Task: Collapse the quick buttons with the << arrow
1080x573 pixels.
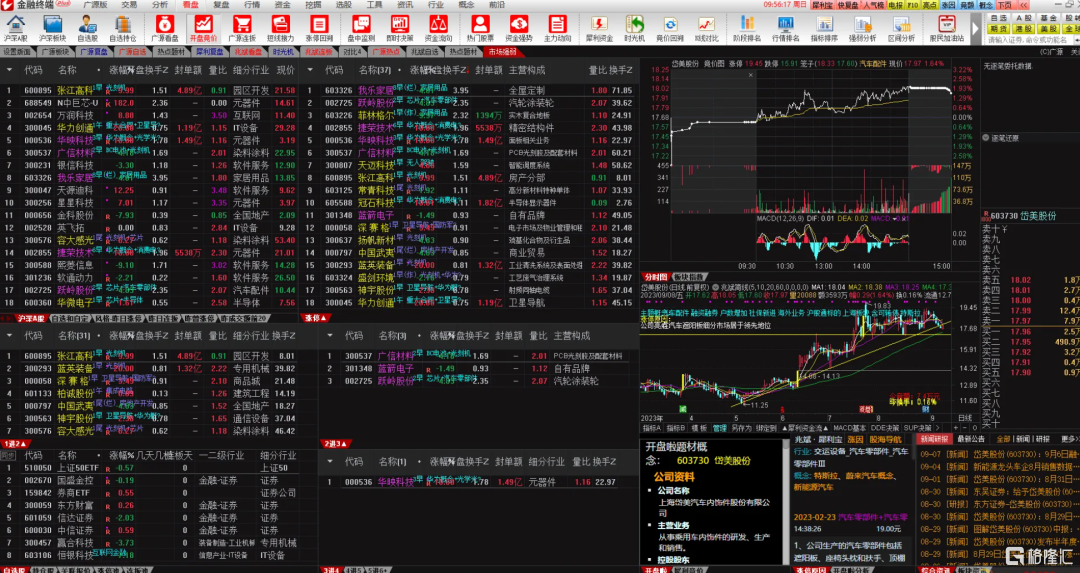Action: [x=1024, y=5]
